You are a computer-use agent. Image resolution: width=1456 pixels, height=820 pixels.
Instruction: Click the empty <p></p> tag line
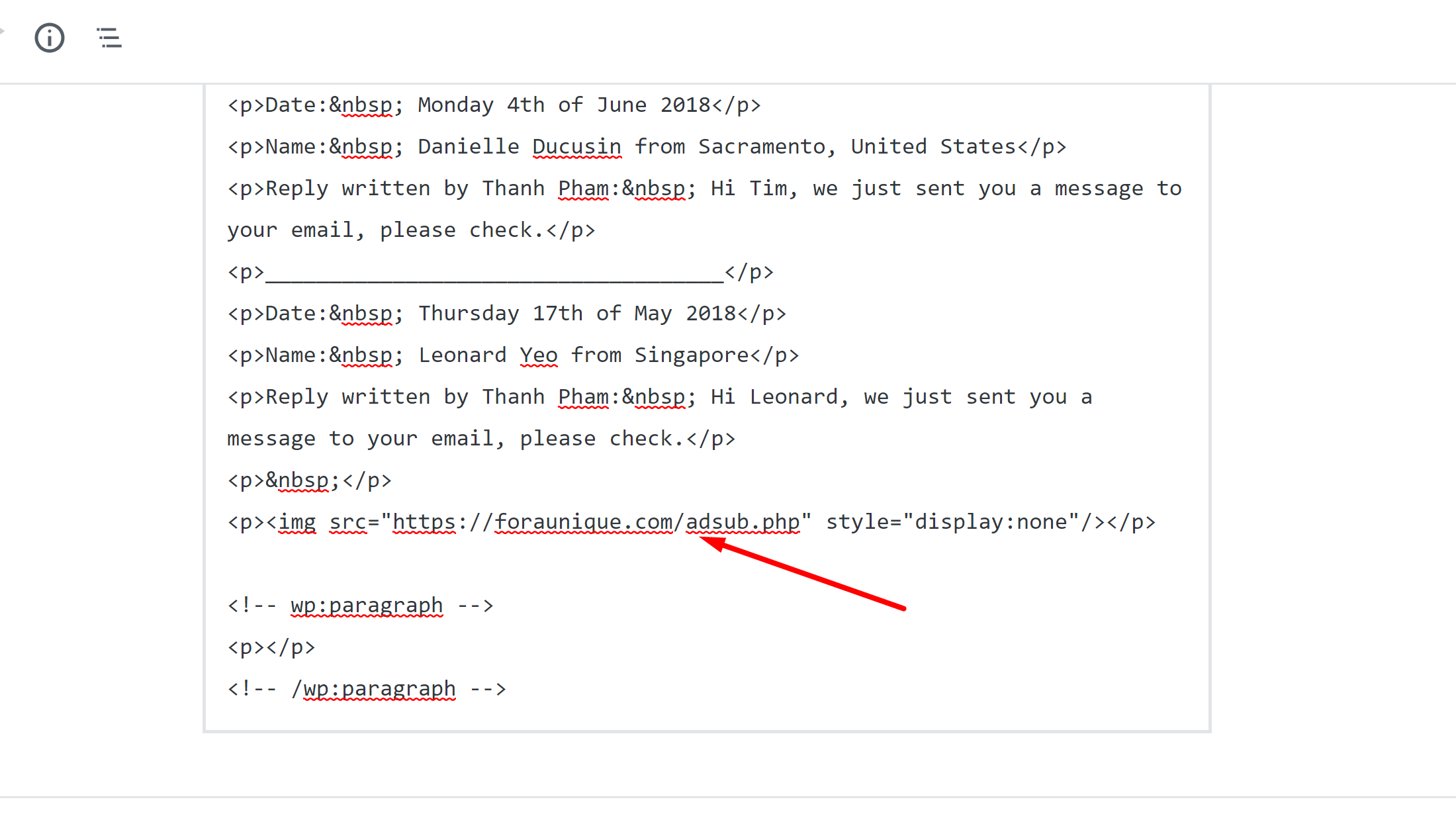271,647
